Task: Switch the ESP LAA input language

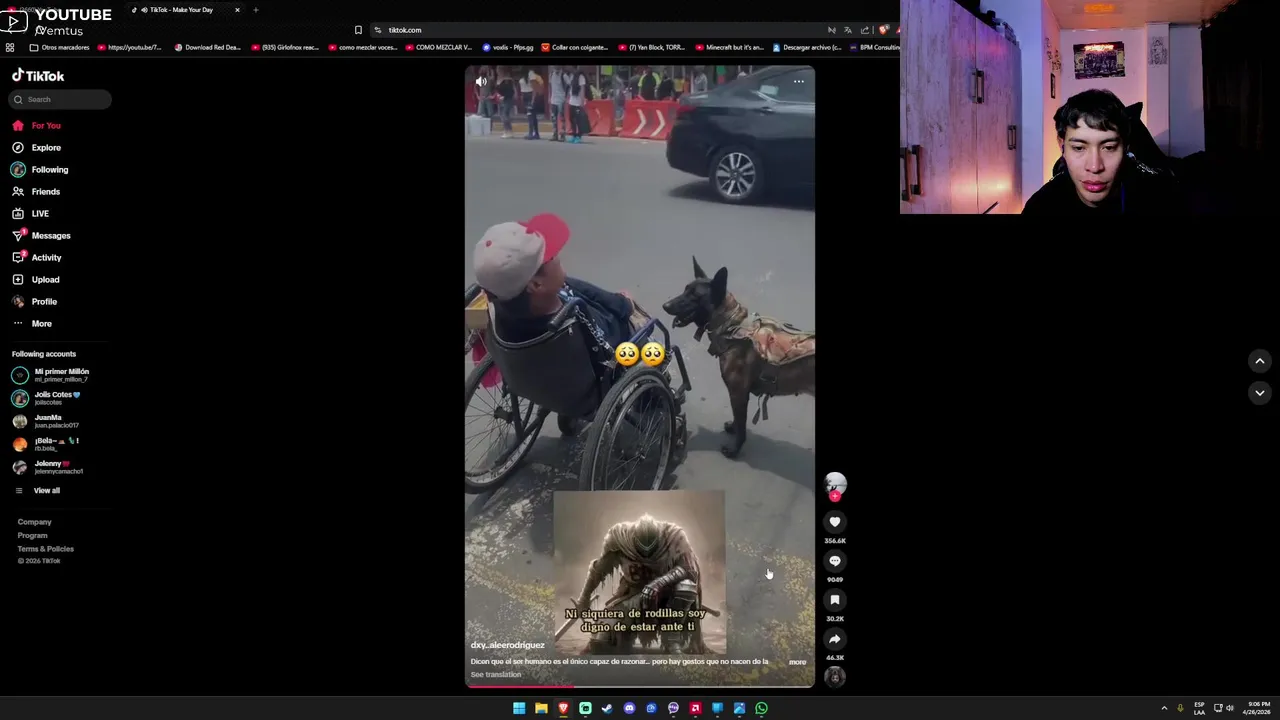Action: coord(1199,708)
